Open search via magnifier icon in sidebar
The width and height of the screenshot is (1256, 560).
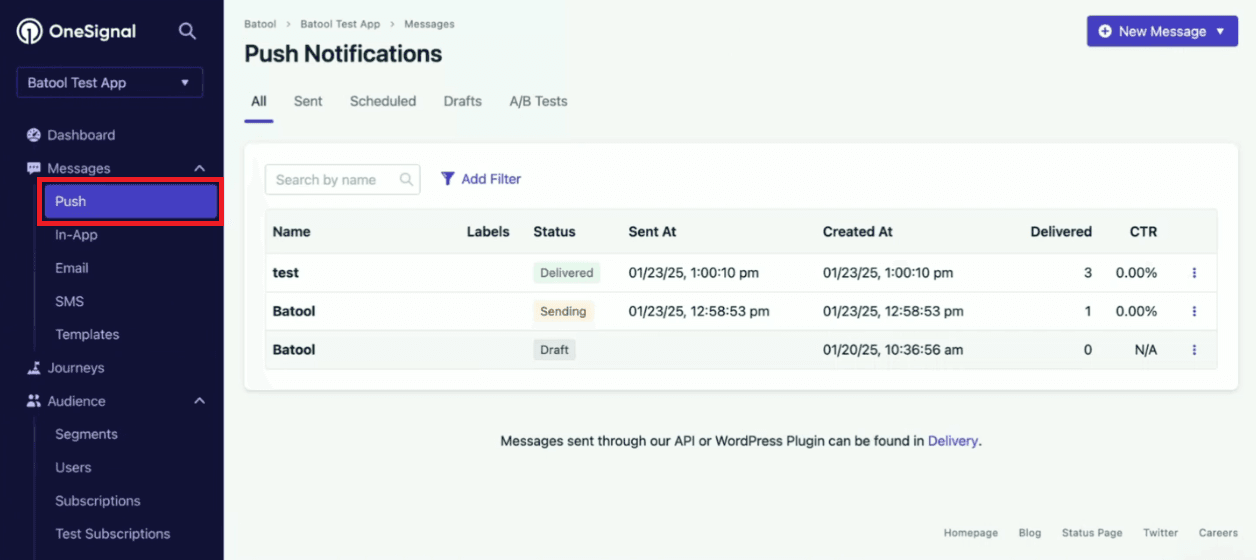[x=187, y=31]
